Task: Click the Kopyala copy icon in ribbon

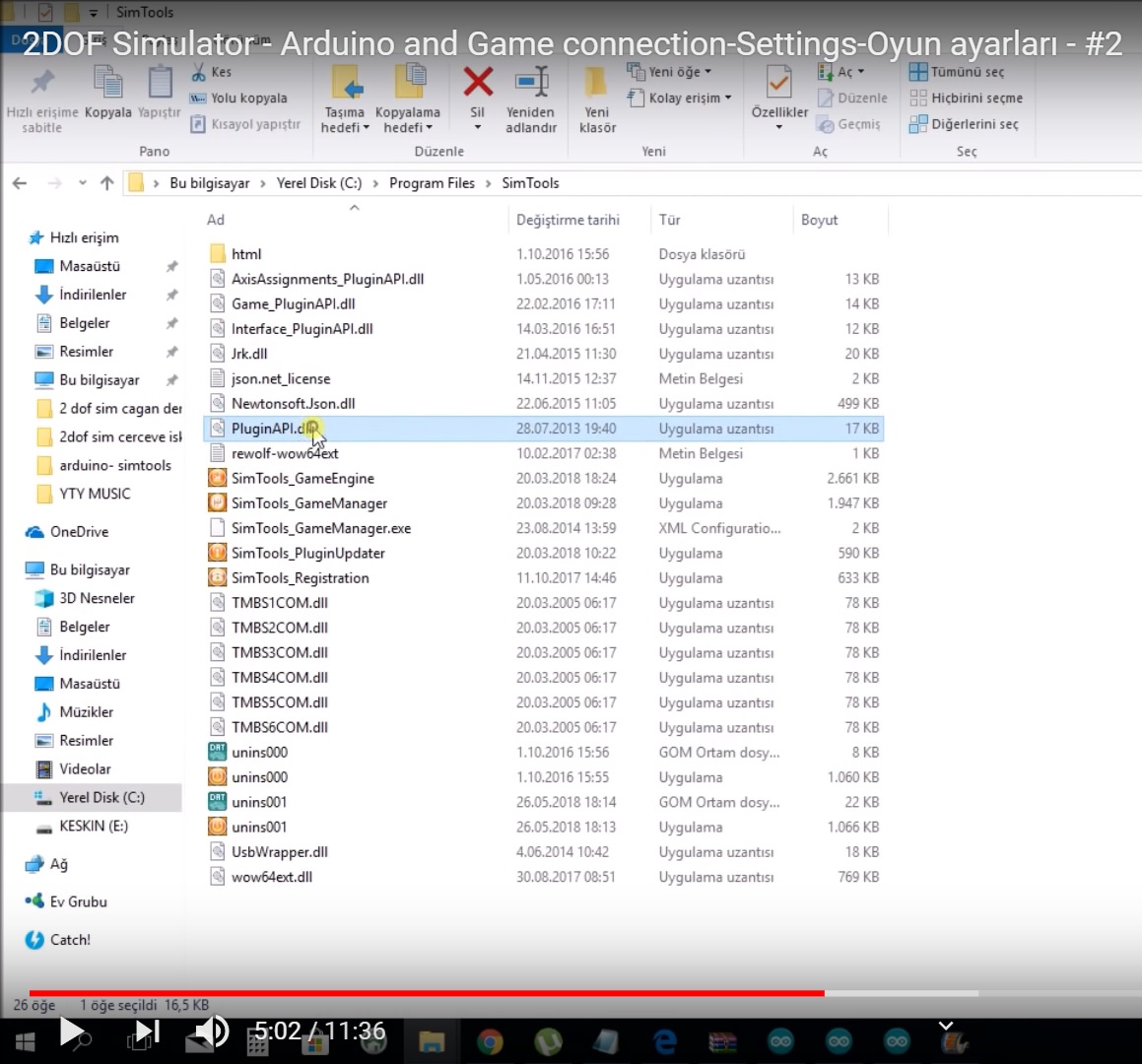Action: [107, 83]
